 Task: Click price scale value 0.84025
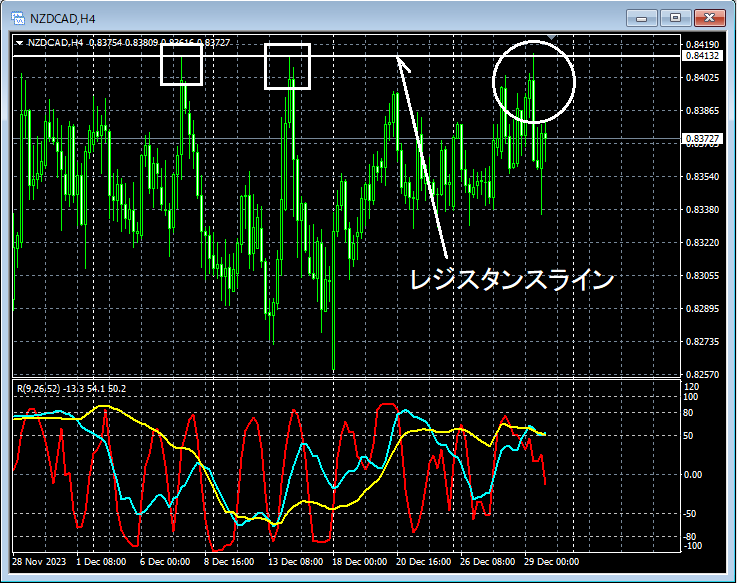point(703,78)
